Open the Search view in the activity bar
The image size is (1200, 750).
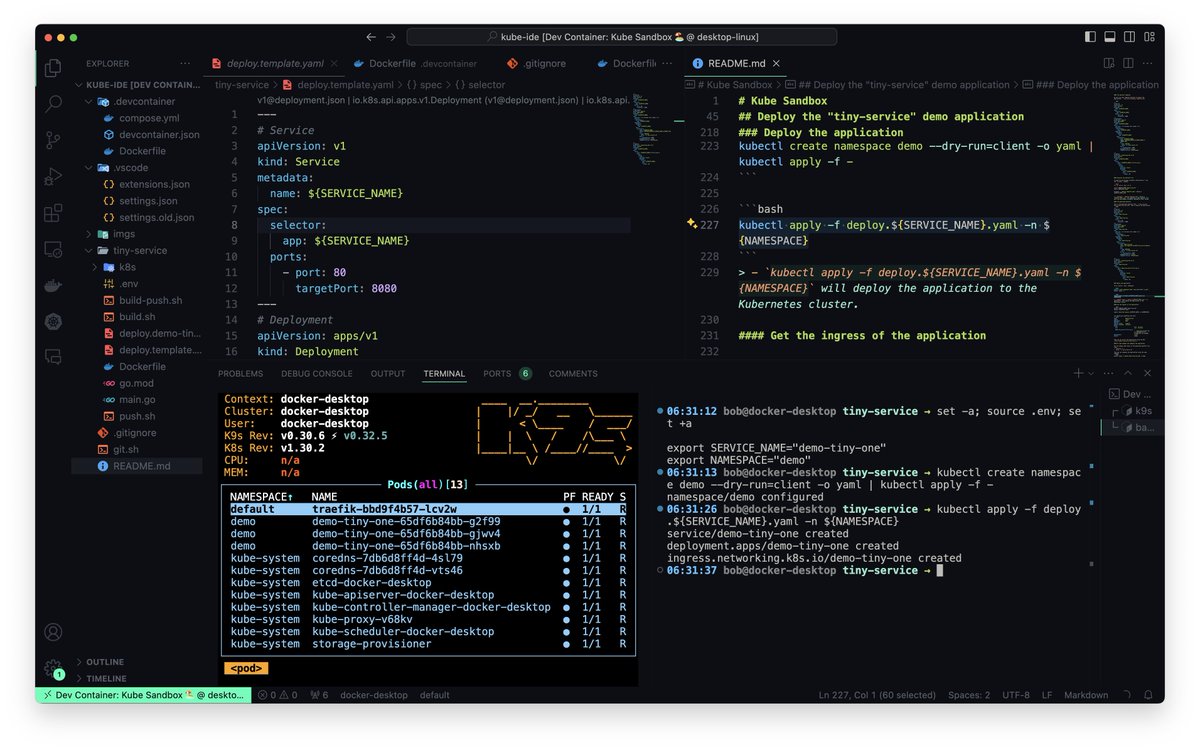click(53, 104)
